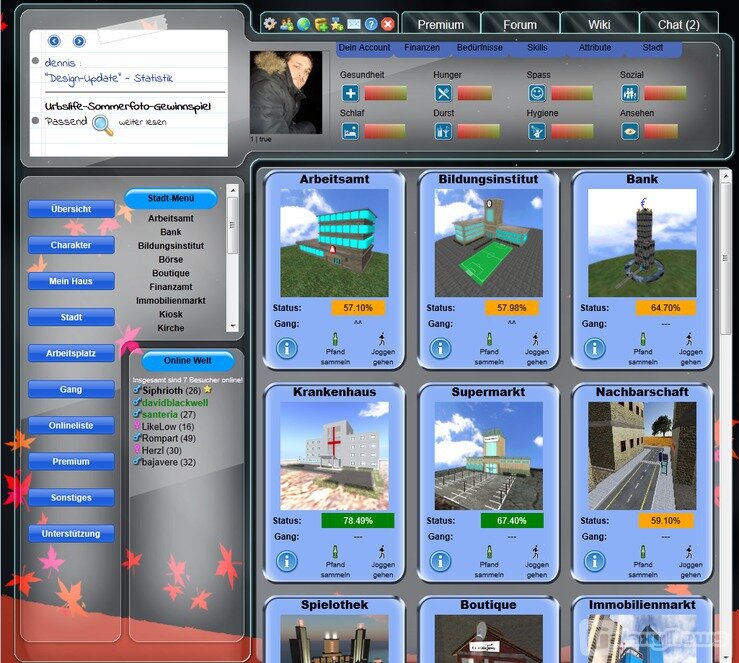Switch to Attribute tab

[595, 48]
